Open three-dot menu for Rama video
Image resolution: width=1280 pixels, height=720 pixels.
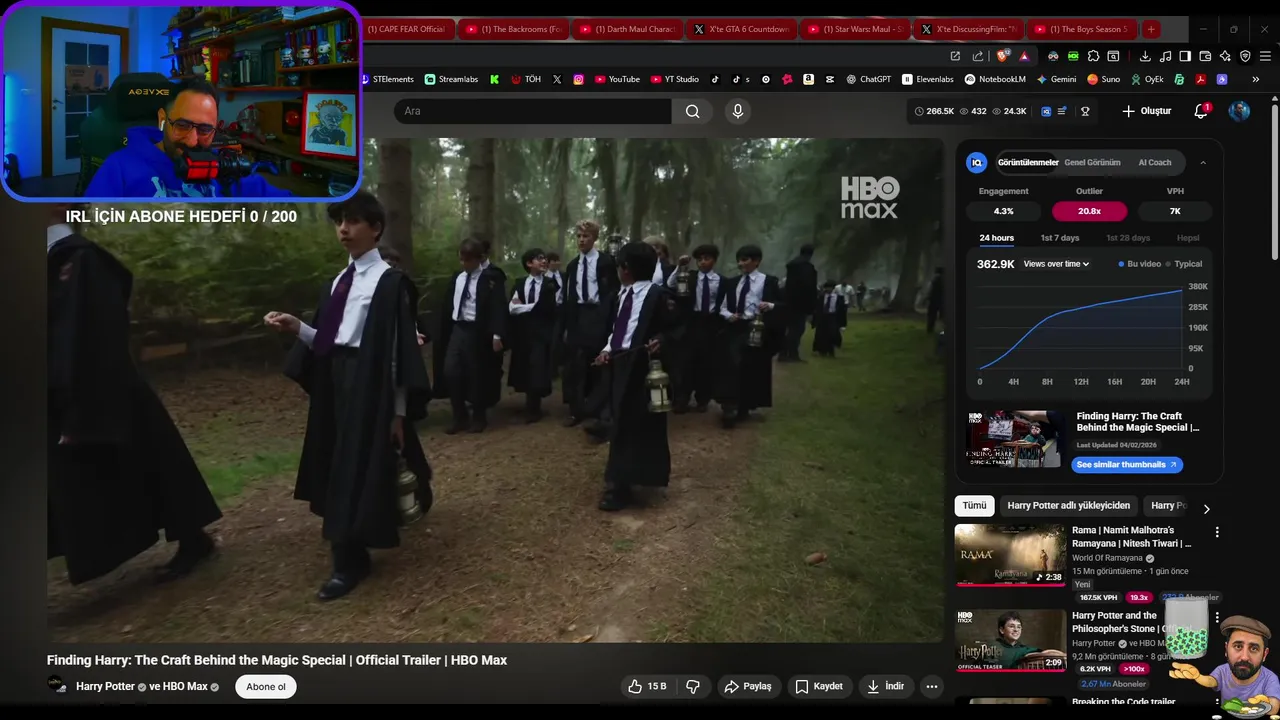coord(1217,533)
